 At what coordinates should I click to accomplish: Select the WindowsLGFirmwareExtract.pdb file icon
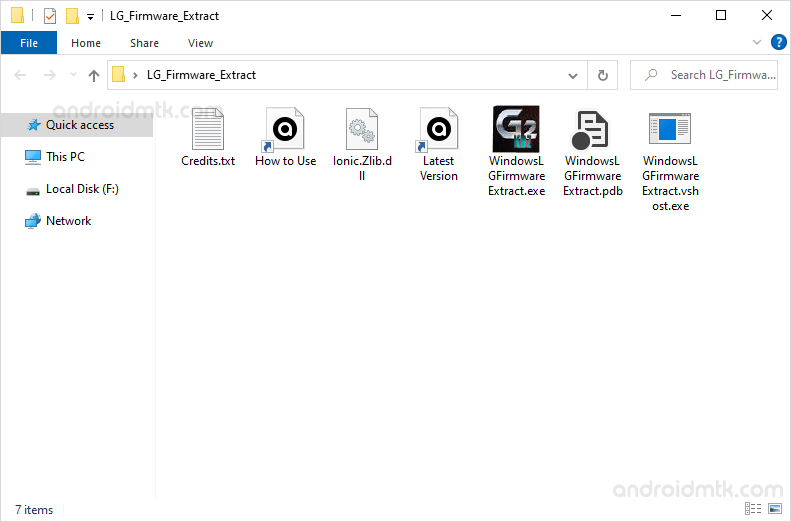coord(590,130)
